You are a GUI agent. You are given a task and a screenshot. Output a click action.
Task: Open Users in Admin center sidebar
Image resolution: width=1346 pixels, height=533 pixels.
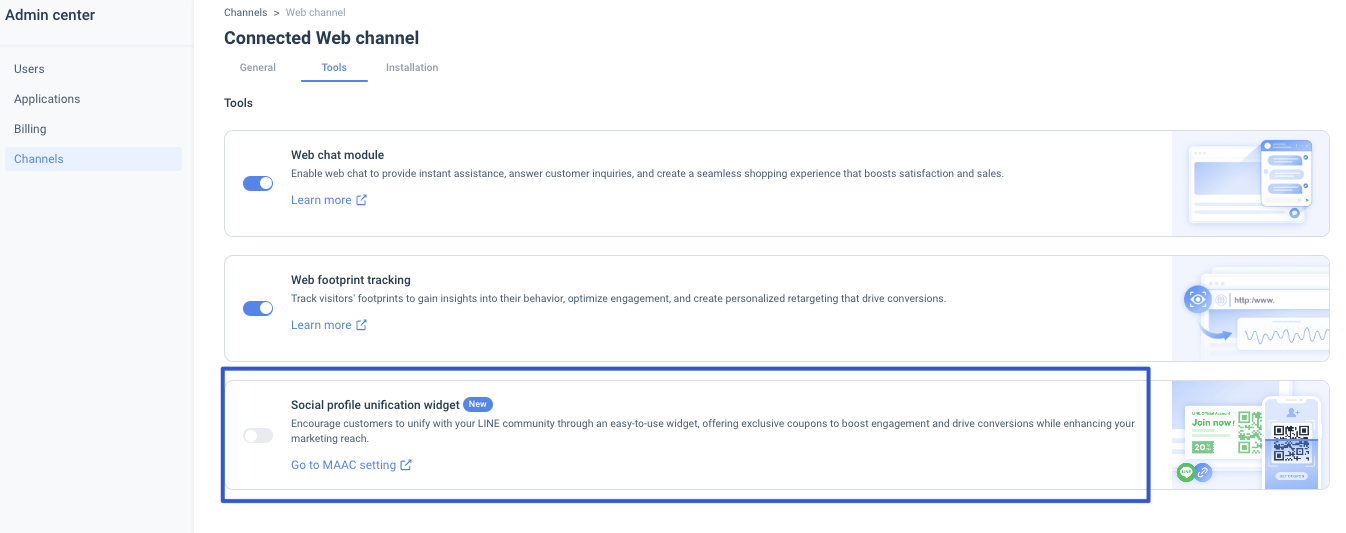29,69
